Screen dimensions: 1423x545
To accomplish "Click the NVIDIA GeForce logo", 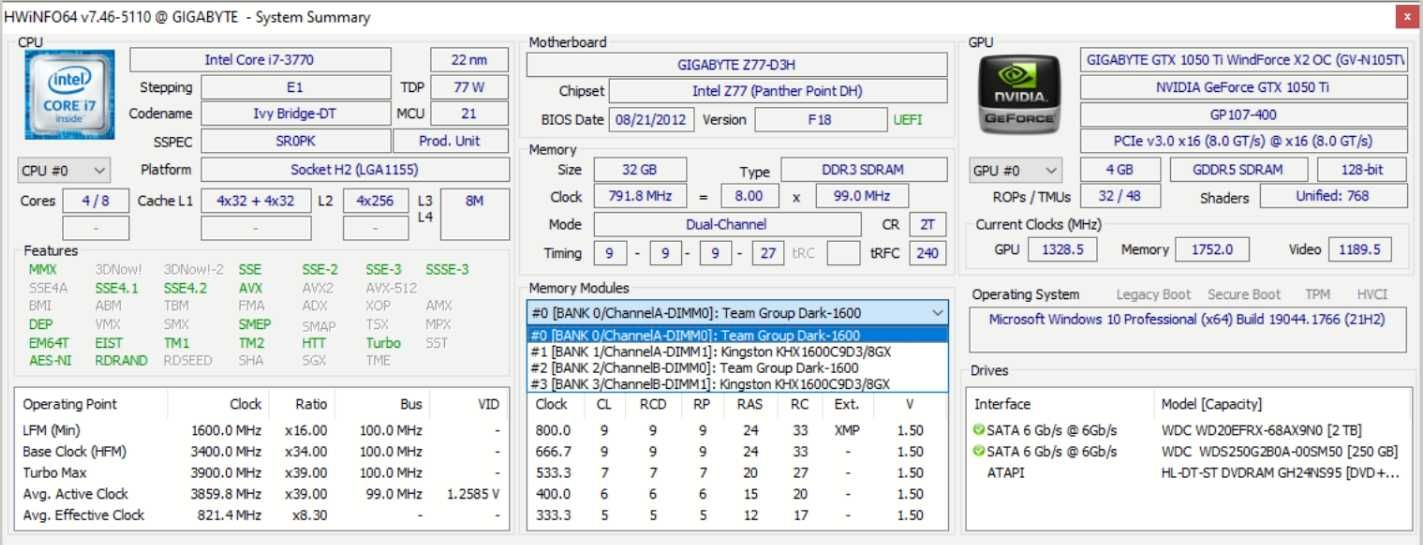I will point(1018,95).
